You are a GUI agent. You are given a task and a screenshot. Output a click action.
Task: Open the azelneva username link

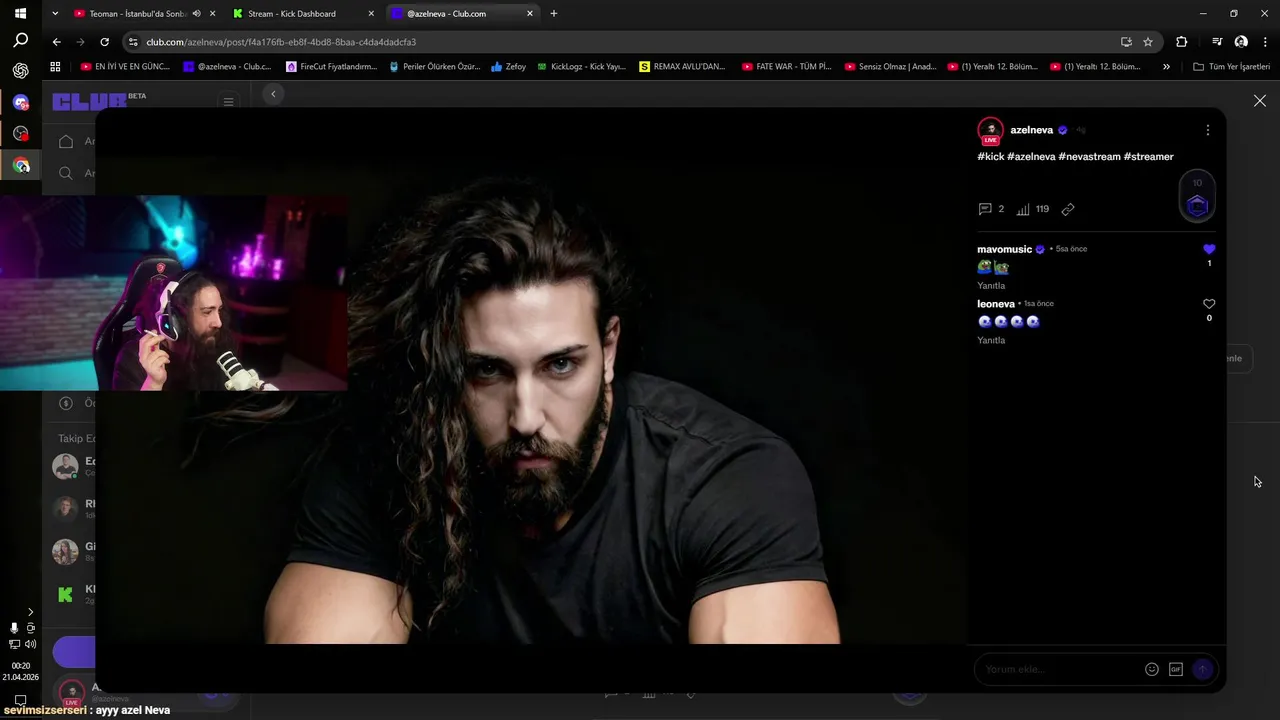tap(1031, 130)
